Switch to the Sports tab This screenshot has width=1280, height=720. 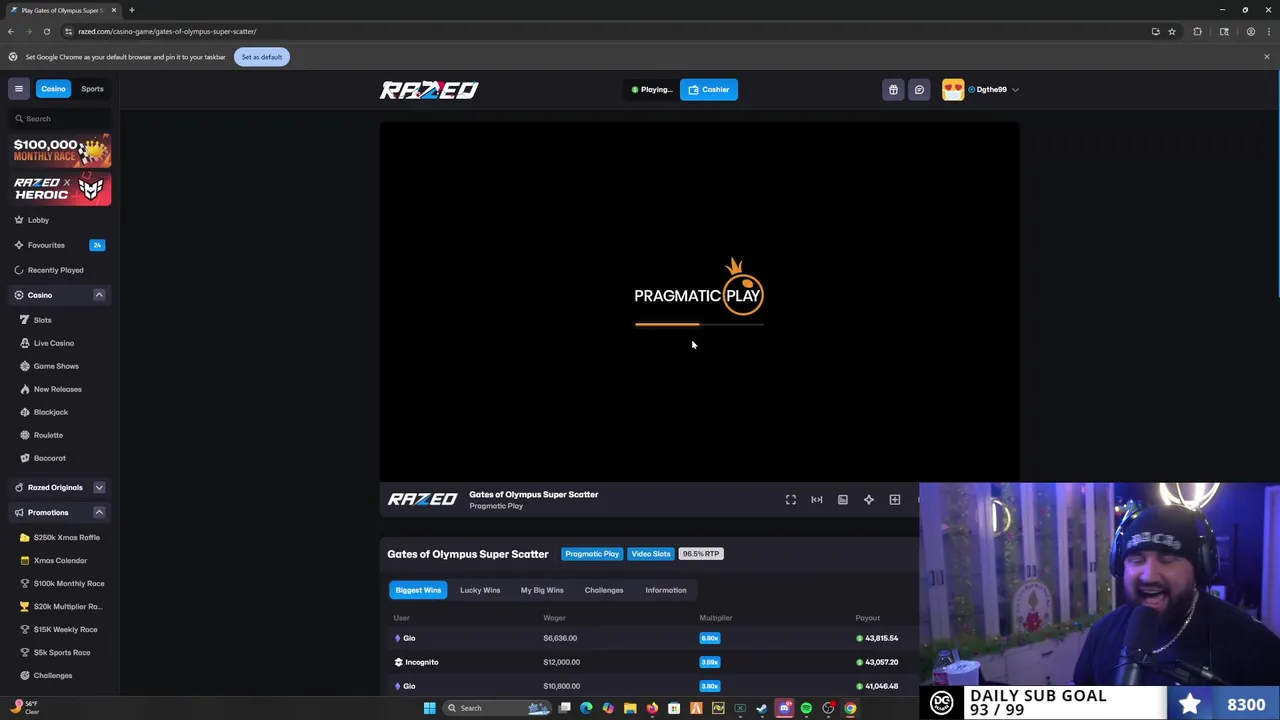pos(92,89)
